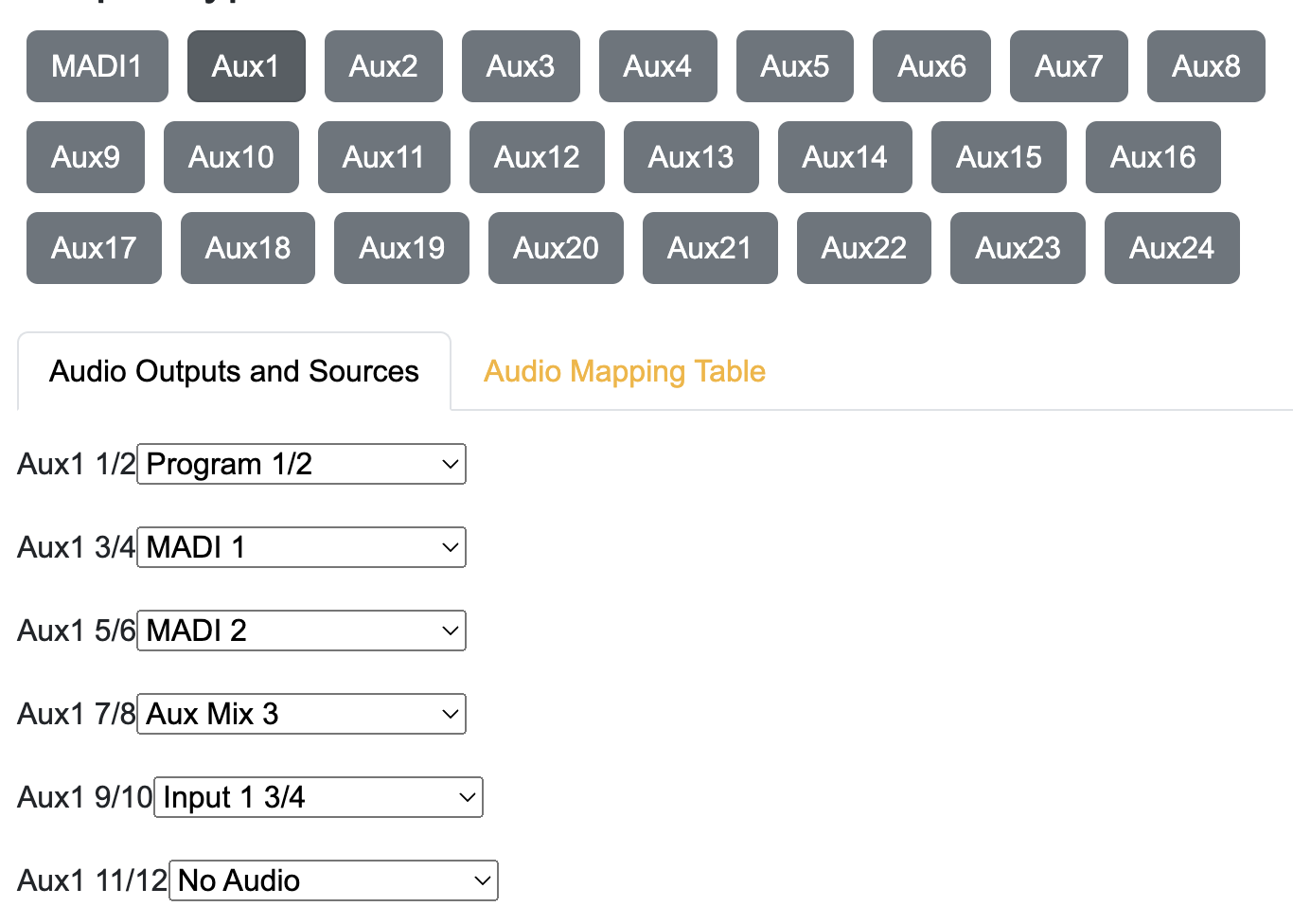Select the Aux24 output button
This screenshot has height=924, width=1293.
[x=1172, y=248]
